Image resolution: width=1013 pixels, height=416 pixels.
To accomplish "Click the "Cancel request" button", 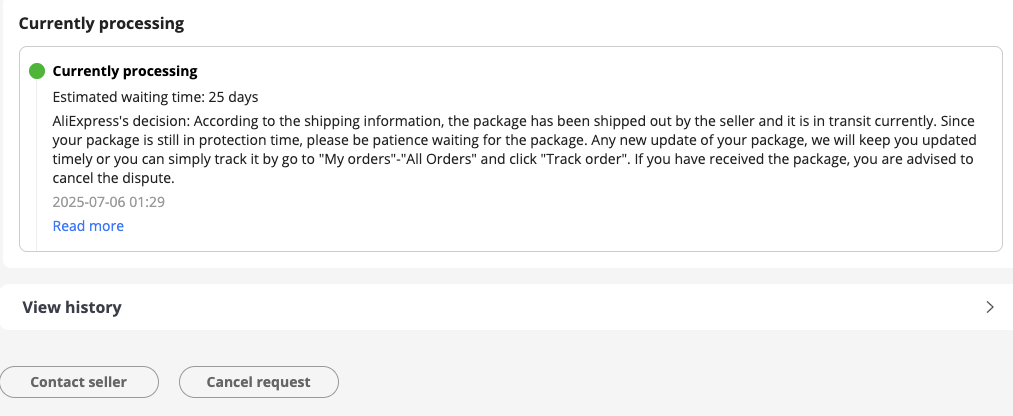I will click(258, 382).
